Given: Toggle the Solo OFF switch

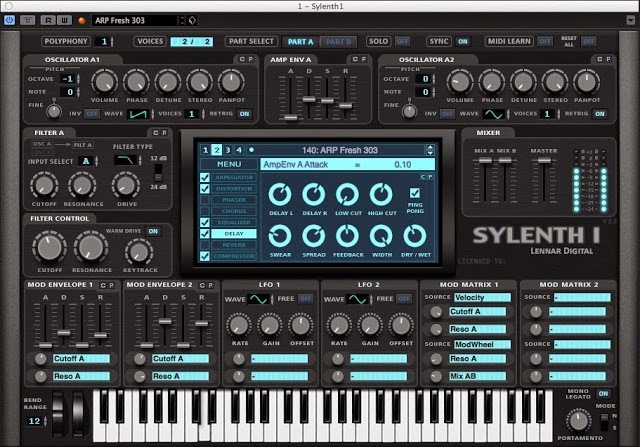Looking at the screenshot, I should pos(402,41).
